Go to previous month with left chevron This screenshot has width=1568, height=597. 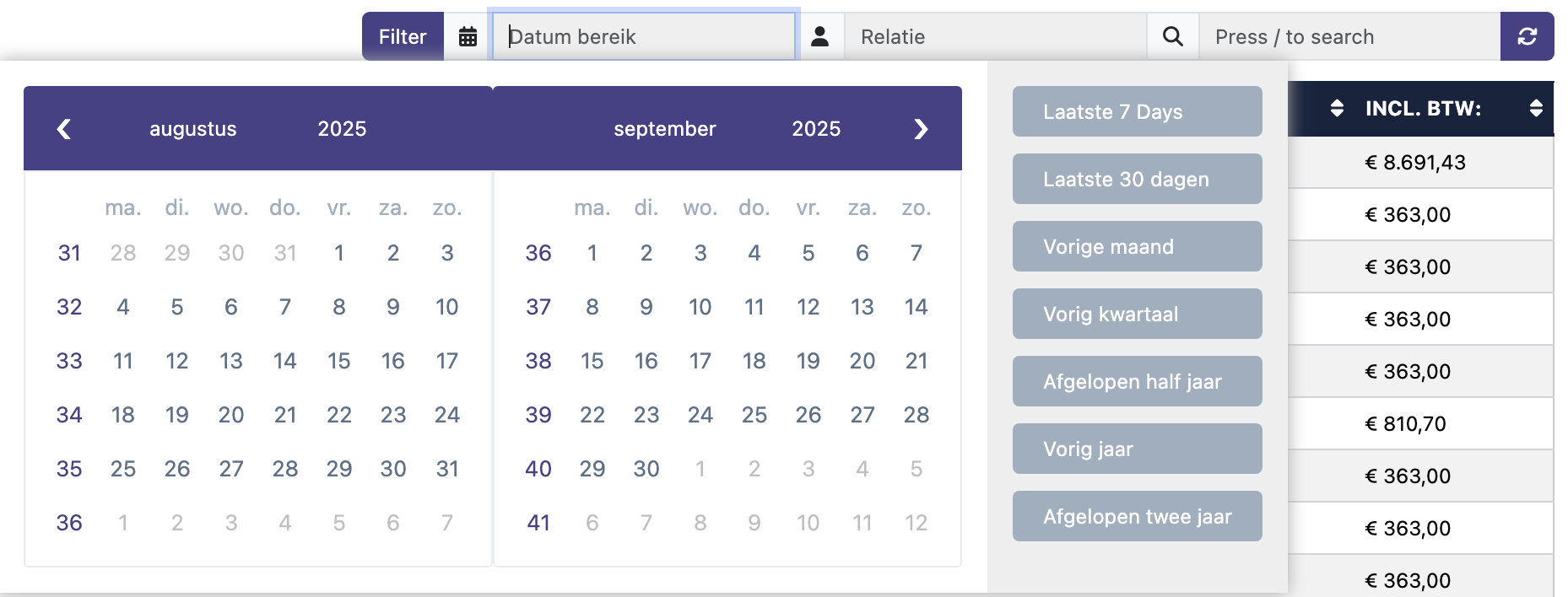63,129
